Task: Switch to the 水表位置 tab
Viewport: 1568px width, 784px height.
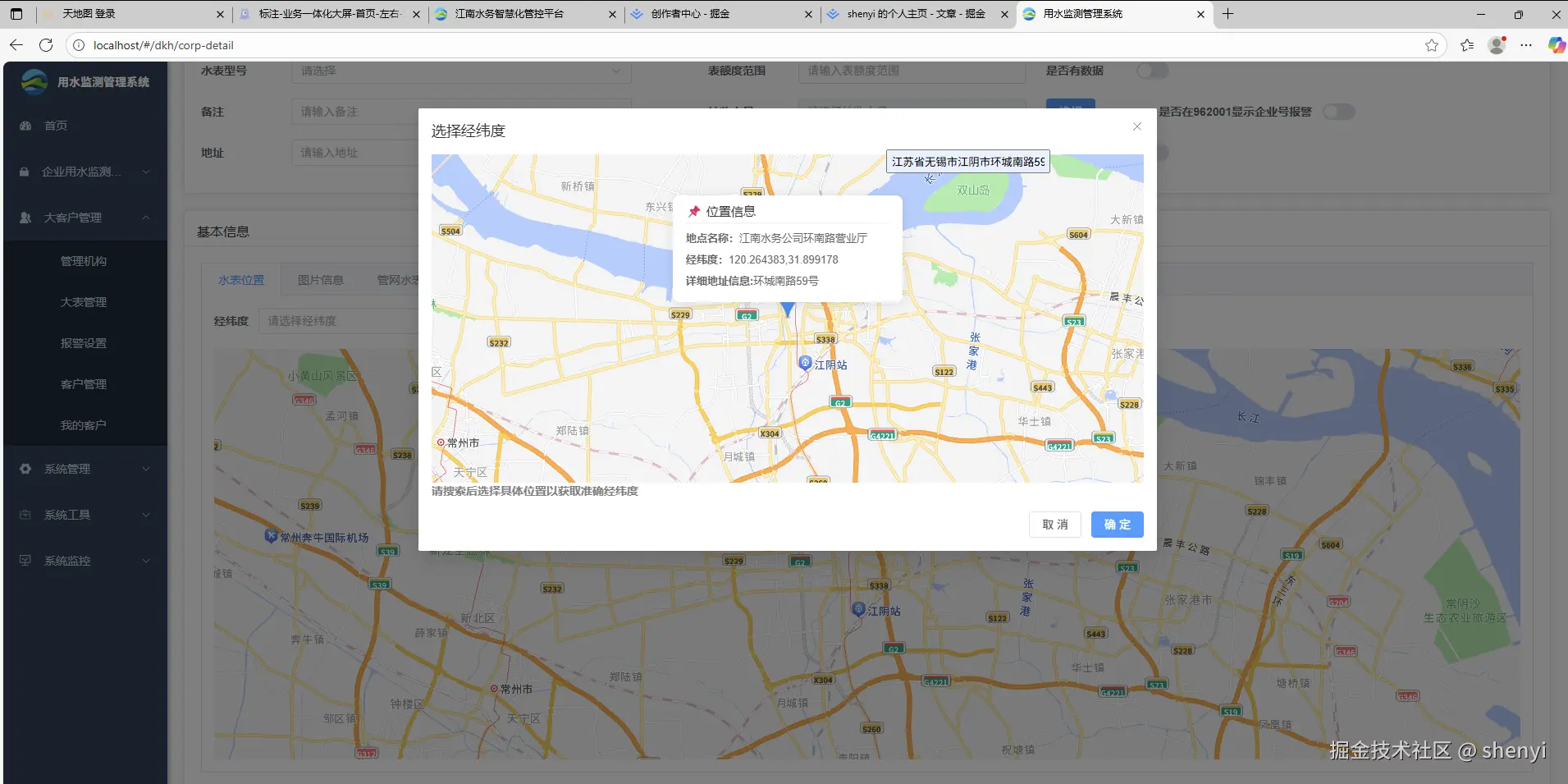Action: click(241, 280)
